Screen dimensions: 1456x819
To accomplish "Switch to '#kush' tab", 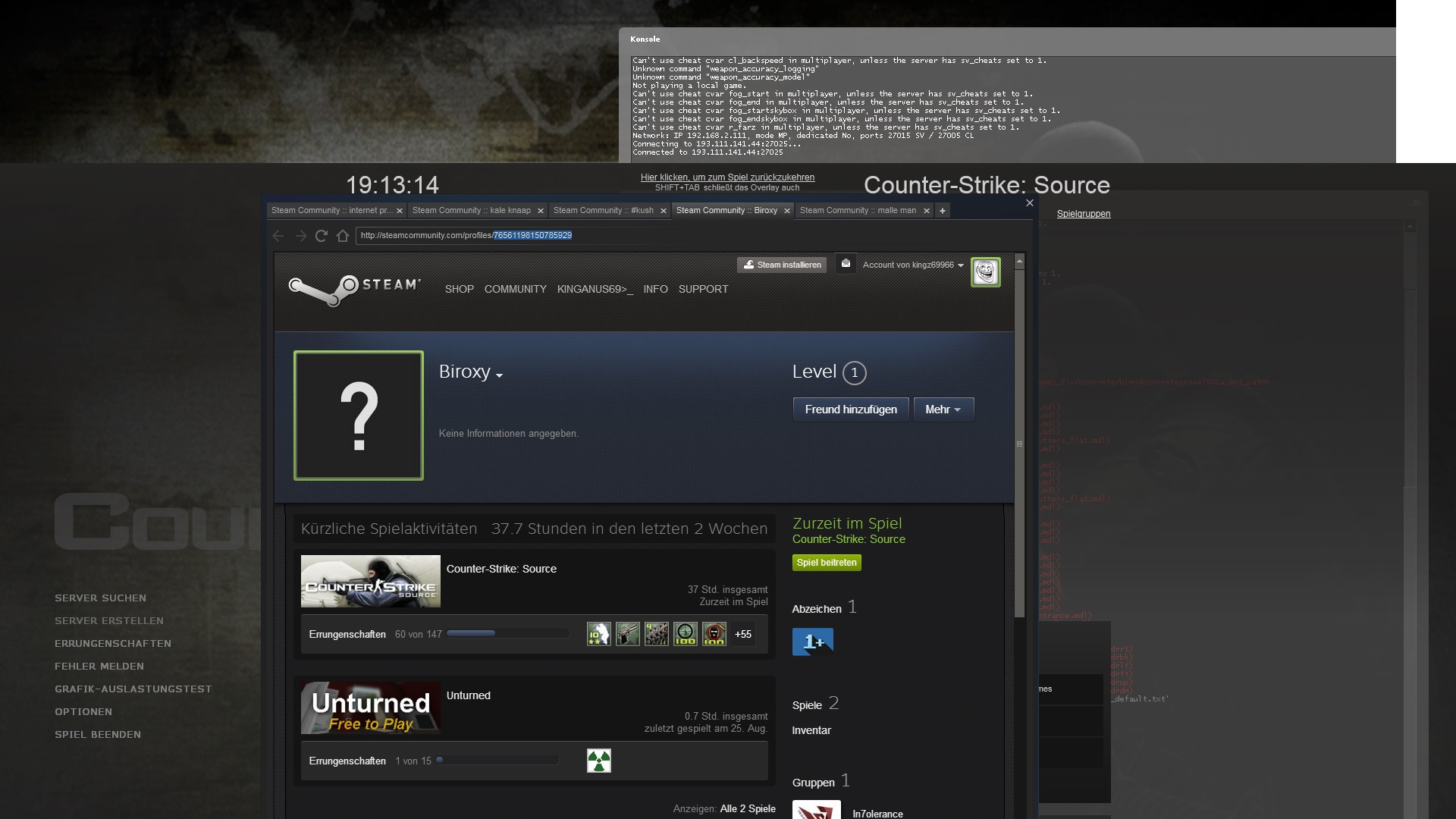I will coord(604,211).
